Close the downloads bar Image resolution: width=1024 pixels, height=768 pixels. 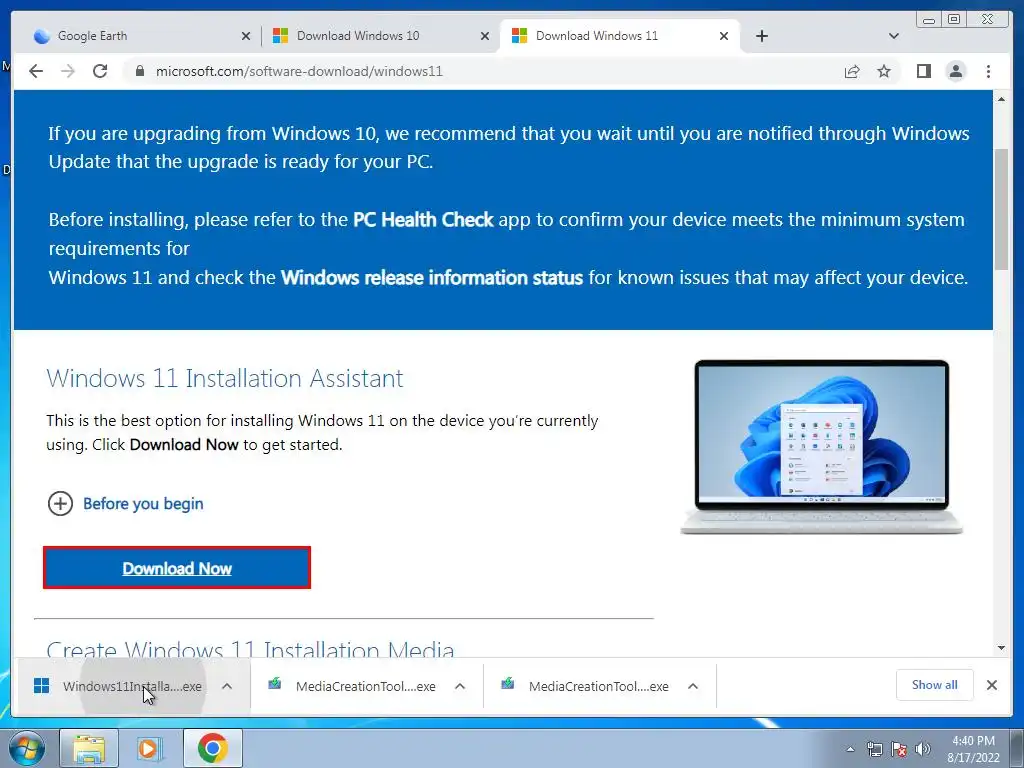(x=991, y=685)
